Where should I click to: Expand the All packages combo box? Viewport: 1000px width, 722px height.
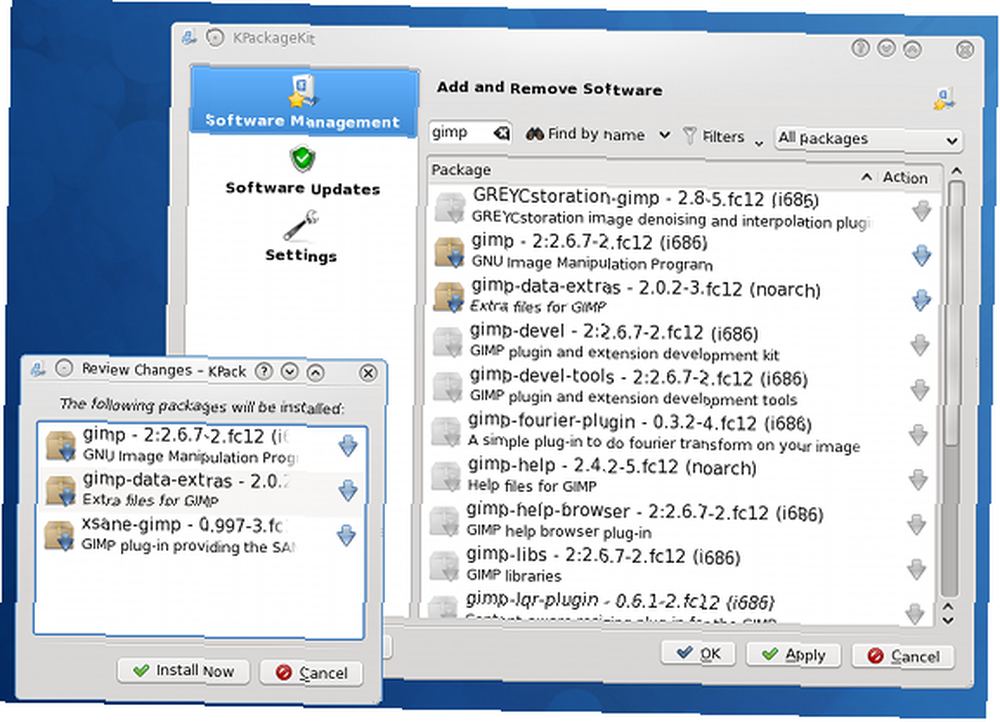[x=868, y=138]
